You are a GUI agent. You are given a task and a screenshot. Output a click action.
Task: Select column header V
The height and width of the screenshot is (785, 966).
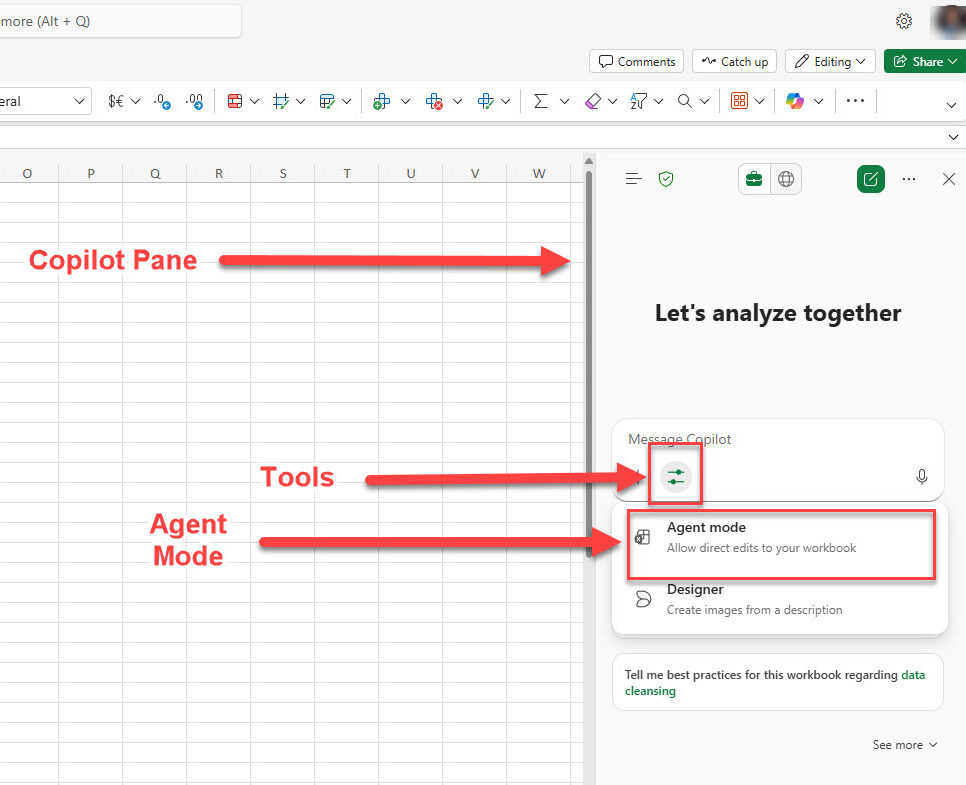(474, 174)
